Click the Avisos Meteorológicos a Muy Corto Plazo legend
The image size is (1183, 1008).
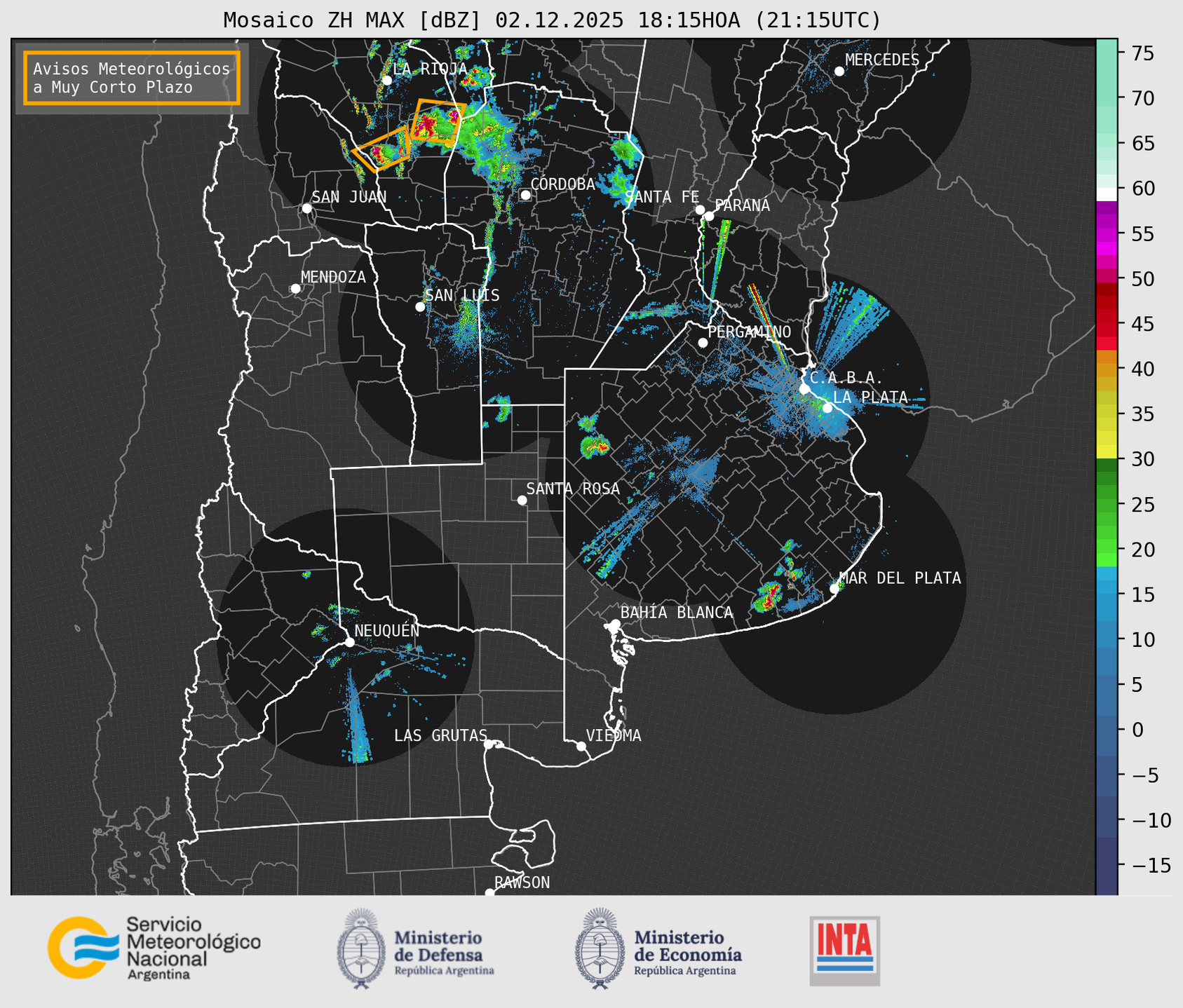tap(132, 78)
